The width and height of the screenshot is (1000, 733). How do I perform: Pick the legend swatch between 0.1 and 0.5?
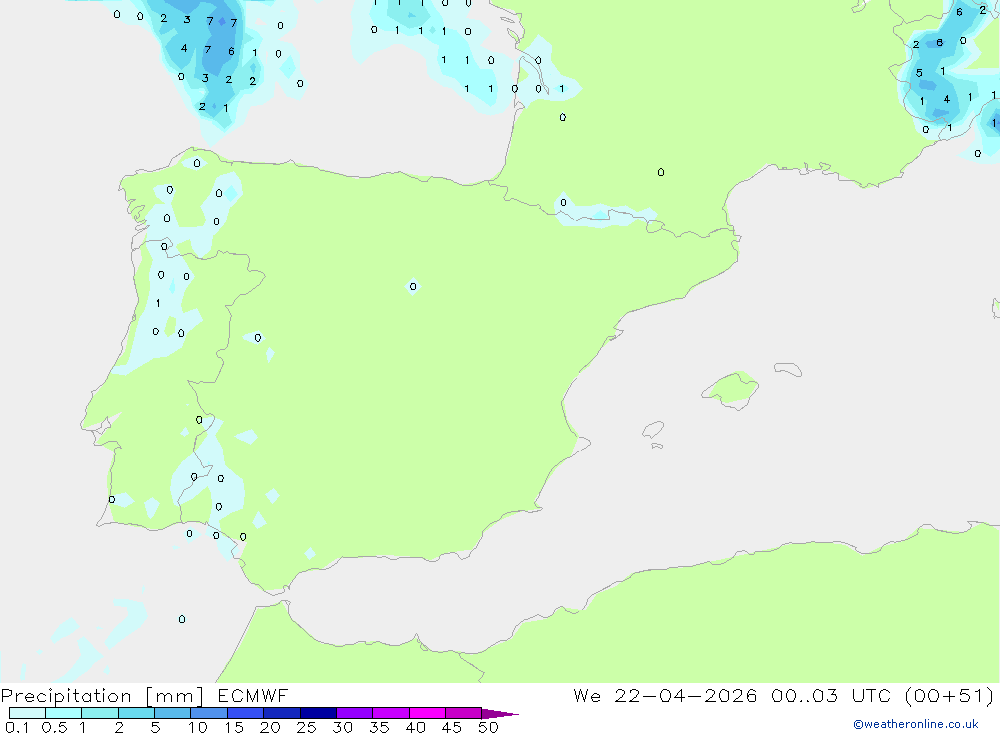tap(27, 713)
